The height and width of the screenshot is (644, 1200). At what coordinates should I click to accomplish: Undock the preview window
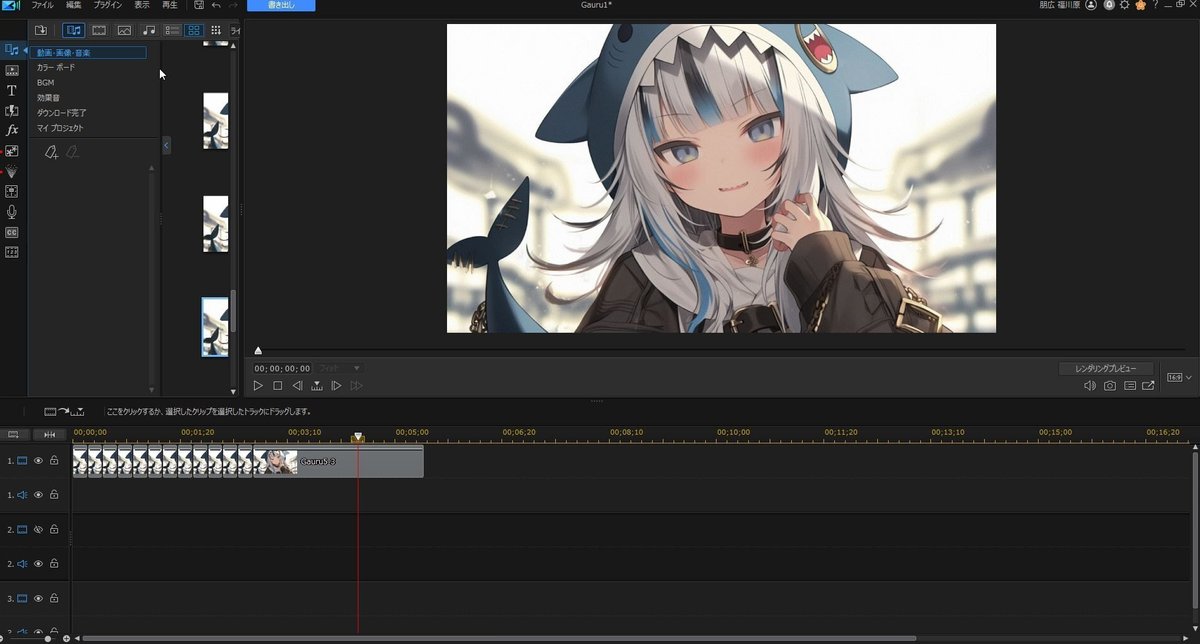(x=1148, y=385)
